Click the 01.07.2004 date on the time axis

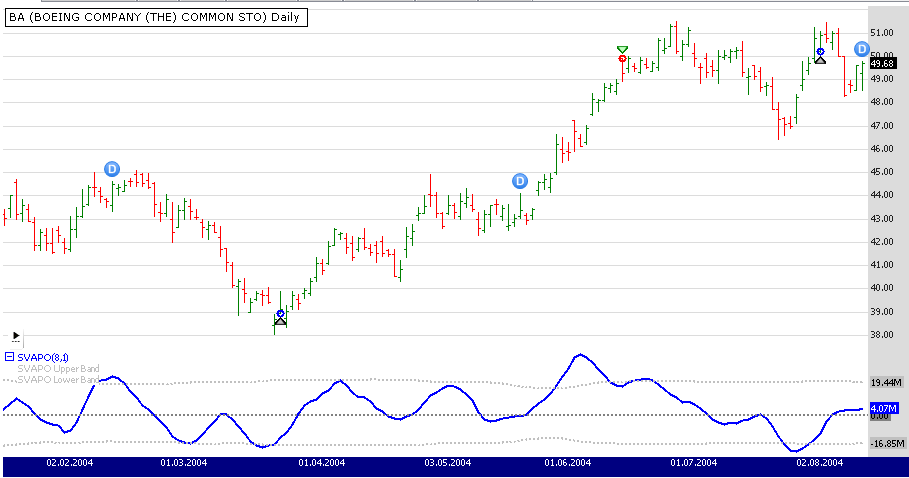(x=694, y=463)
